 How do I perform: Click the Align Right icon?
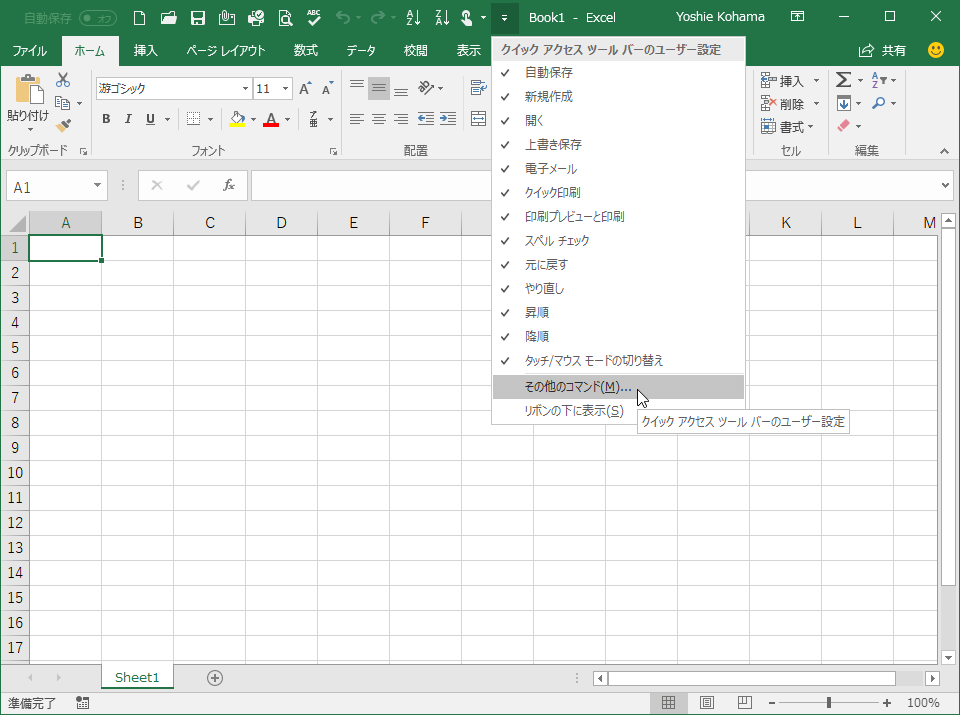pos(401,119)
